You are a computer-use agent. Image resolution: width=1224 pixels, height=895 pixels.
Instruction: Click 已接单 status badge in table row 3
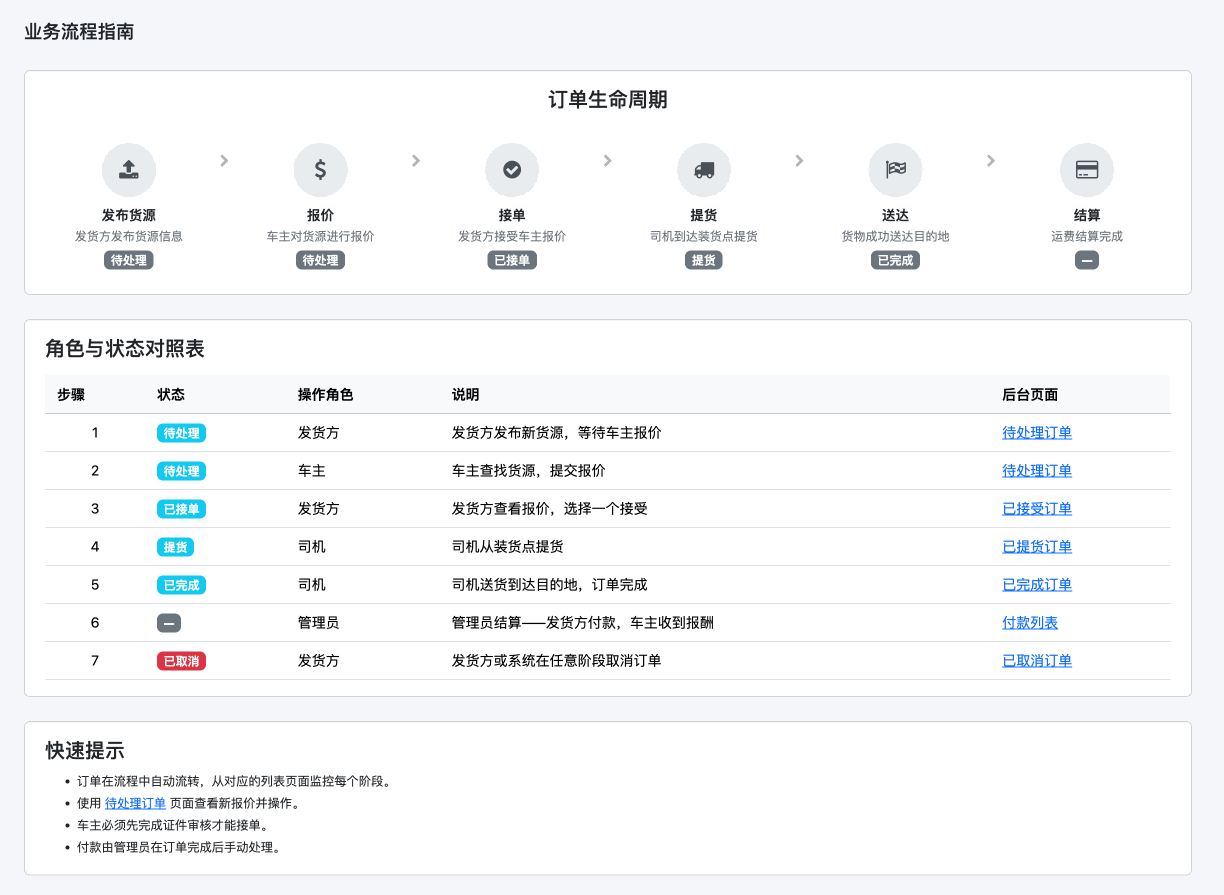[x=182, y=509]
